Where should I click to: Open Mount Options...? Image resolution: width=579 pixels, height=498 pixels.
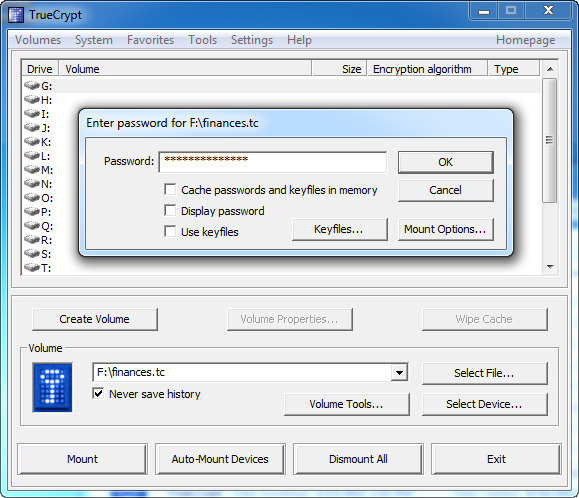446,229
